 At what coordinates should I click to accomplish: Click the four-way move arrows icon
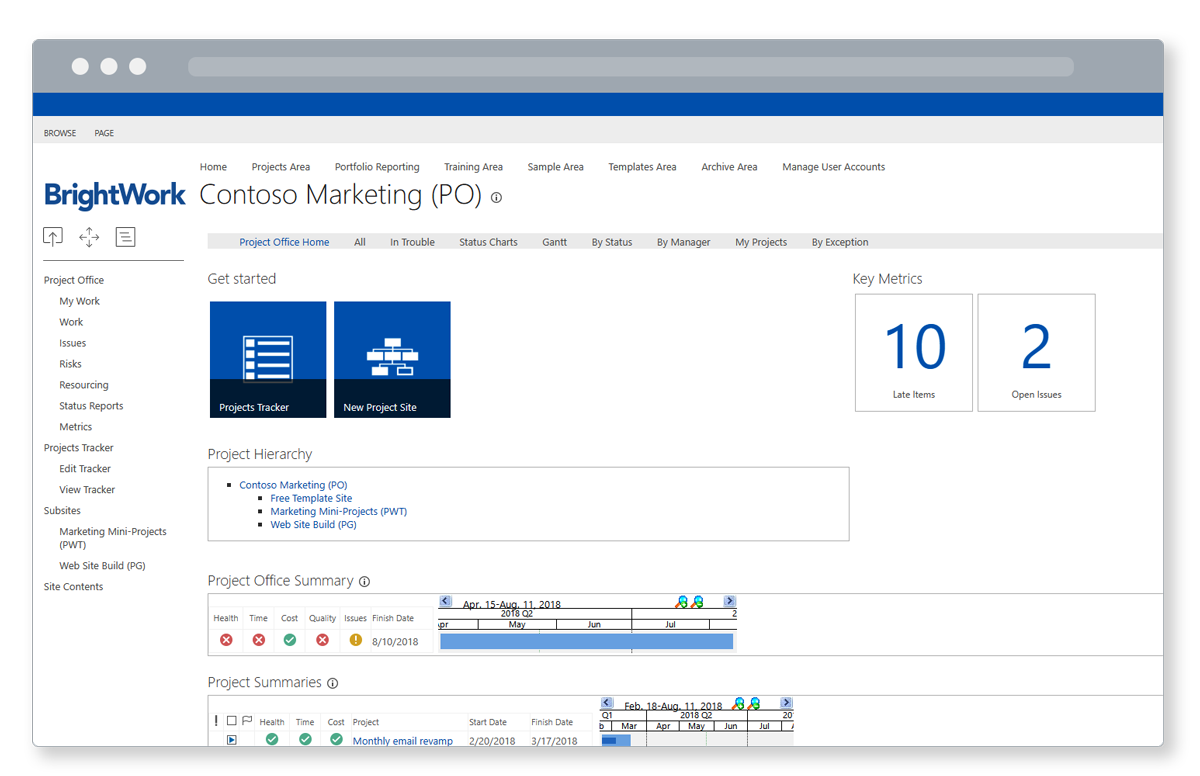89,237
